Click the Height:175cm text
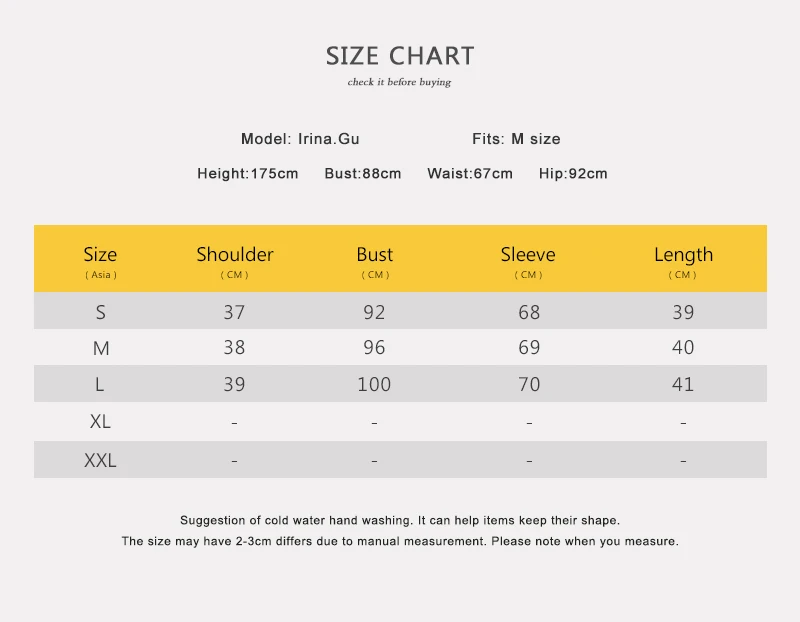The width and height of the screenshot is (800, 622). point(248,173)
